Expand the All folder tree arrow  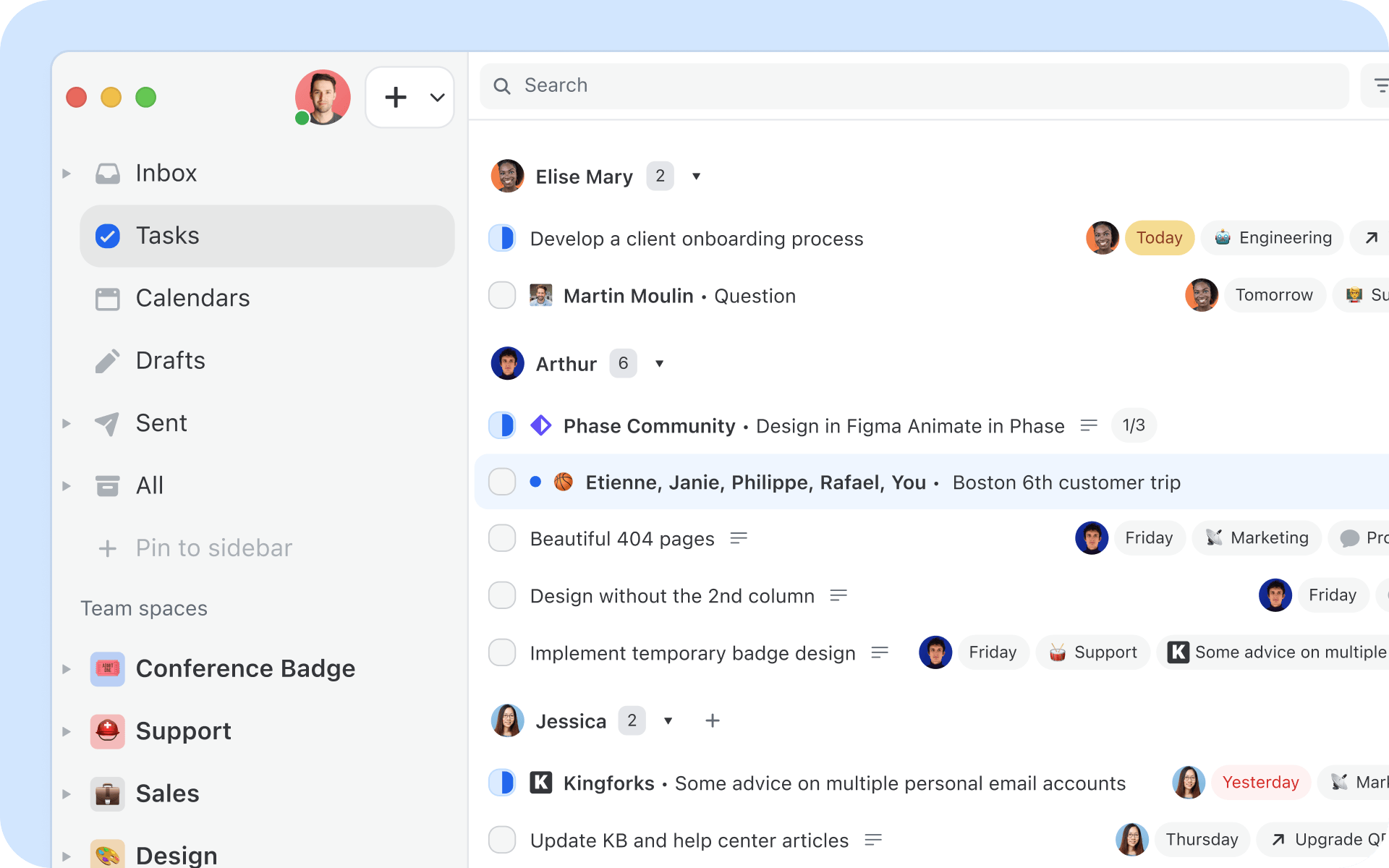point(67,486)
